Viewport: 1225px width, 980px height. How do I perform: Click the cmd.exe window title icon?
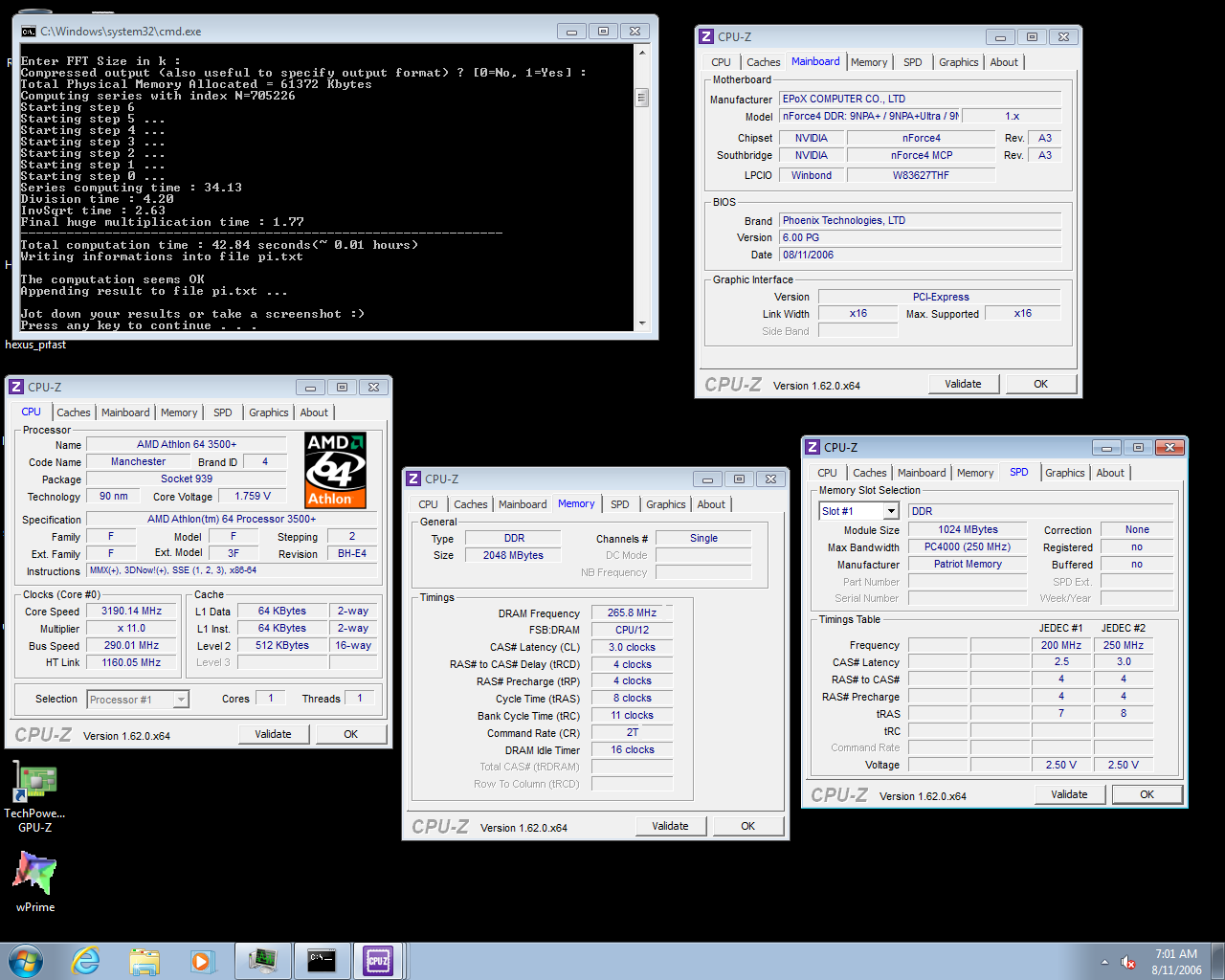point(29,32)
